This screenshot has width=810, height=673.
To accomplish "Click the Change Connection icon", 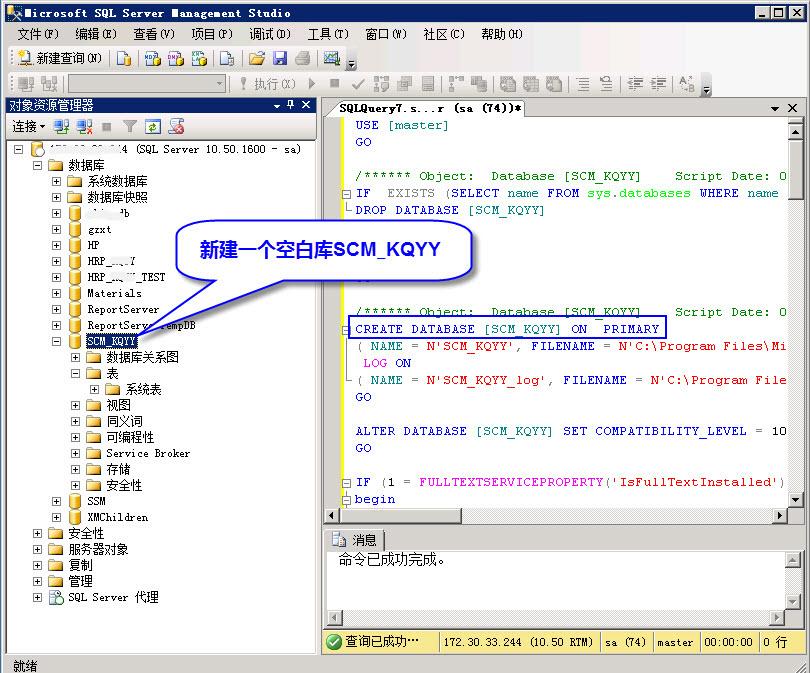I will pyautogui.click(x=49, y=83).
